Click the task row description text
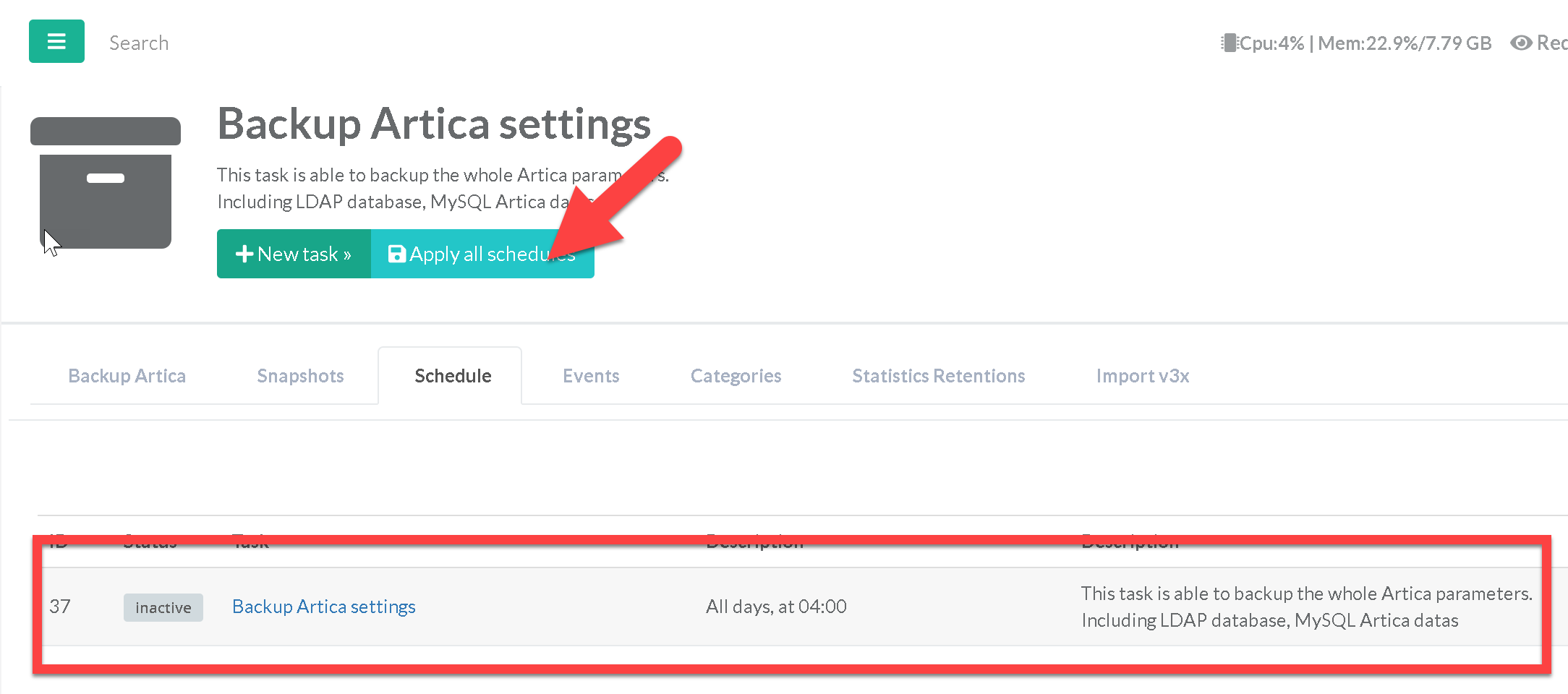 pos(1305,607)
